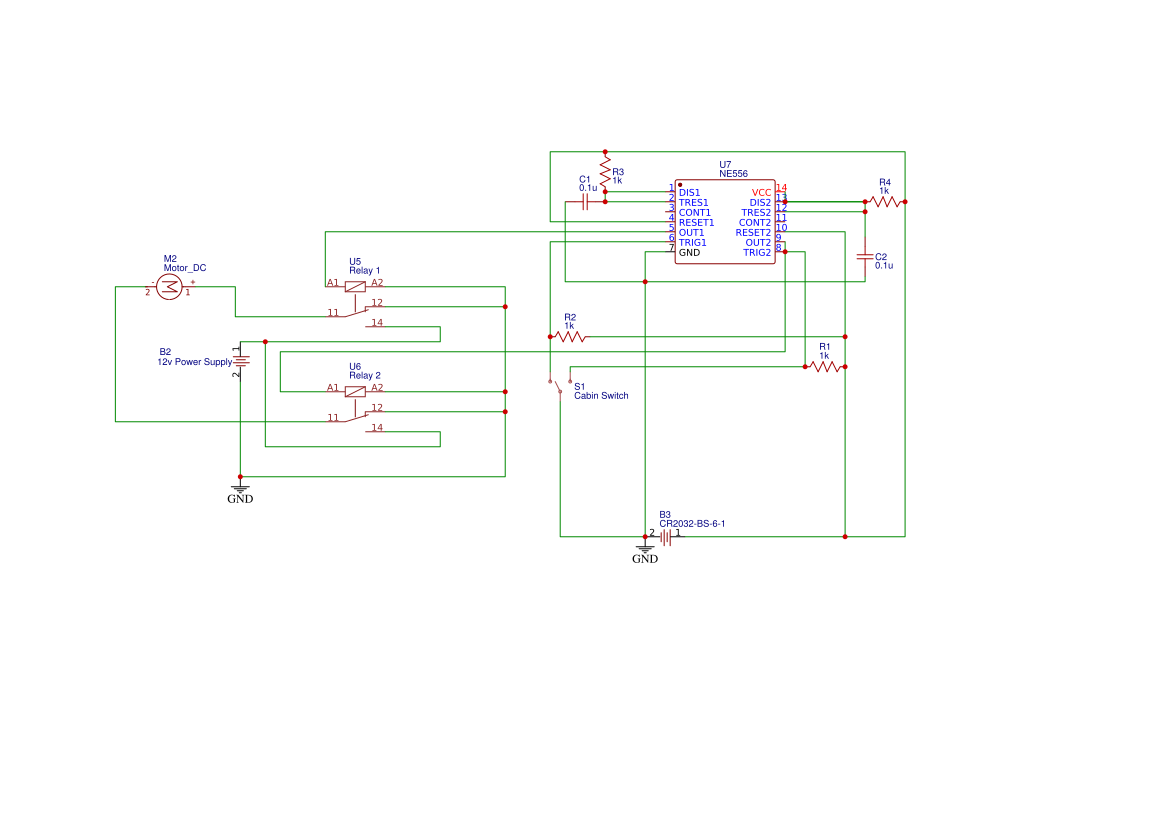This screenshot has height=827, width=1169.
Task: Click the red 'VCC' pin label
Action: (761, 192)
